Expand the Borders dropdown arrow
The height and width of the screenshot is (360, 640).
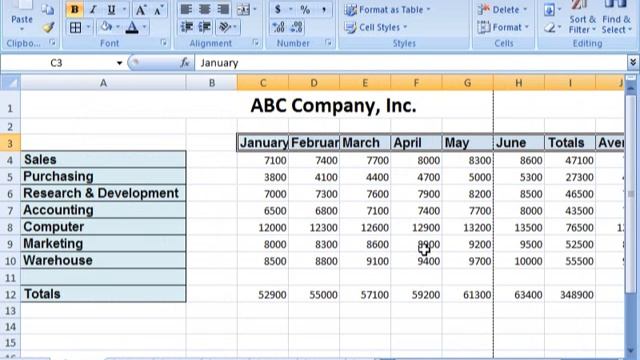pyautogui.click(x=88, y=27)
